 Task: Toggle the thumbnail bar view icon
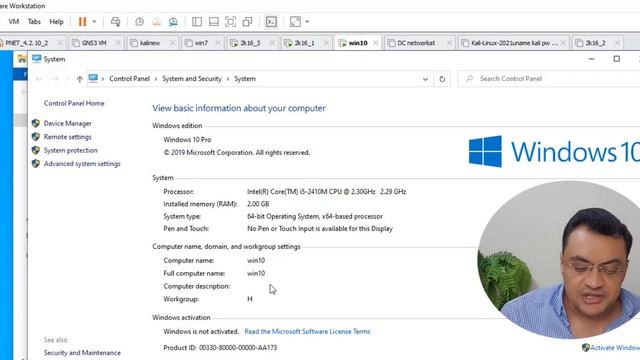(213, 22)
